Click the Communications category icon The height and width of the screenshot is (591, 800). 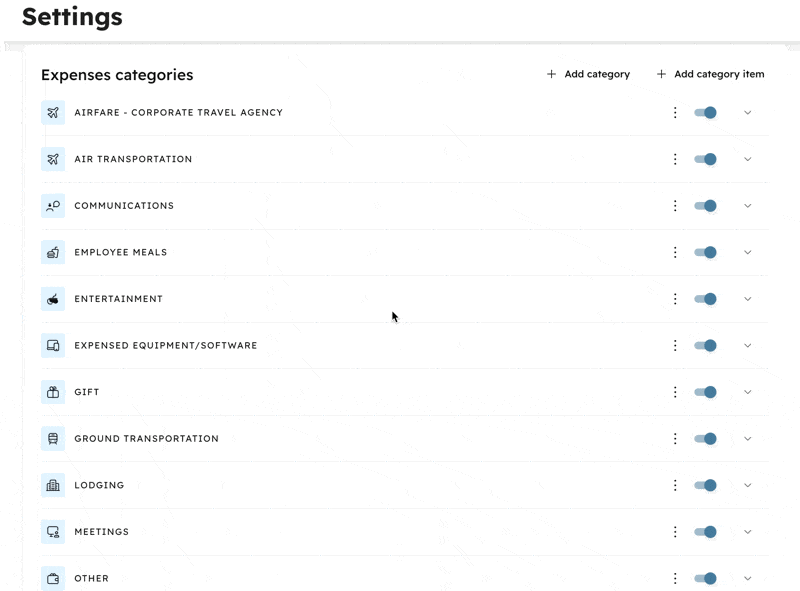53,206
